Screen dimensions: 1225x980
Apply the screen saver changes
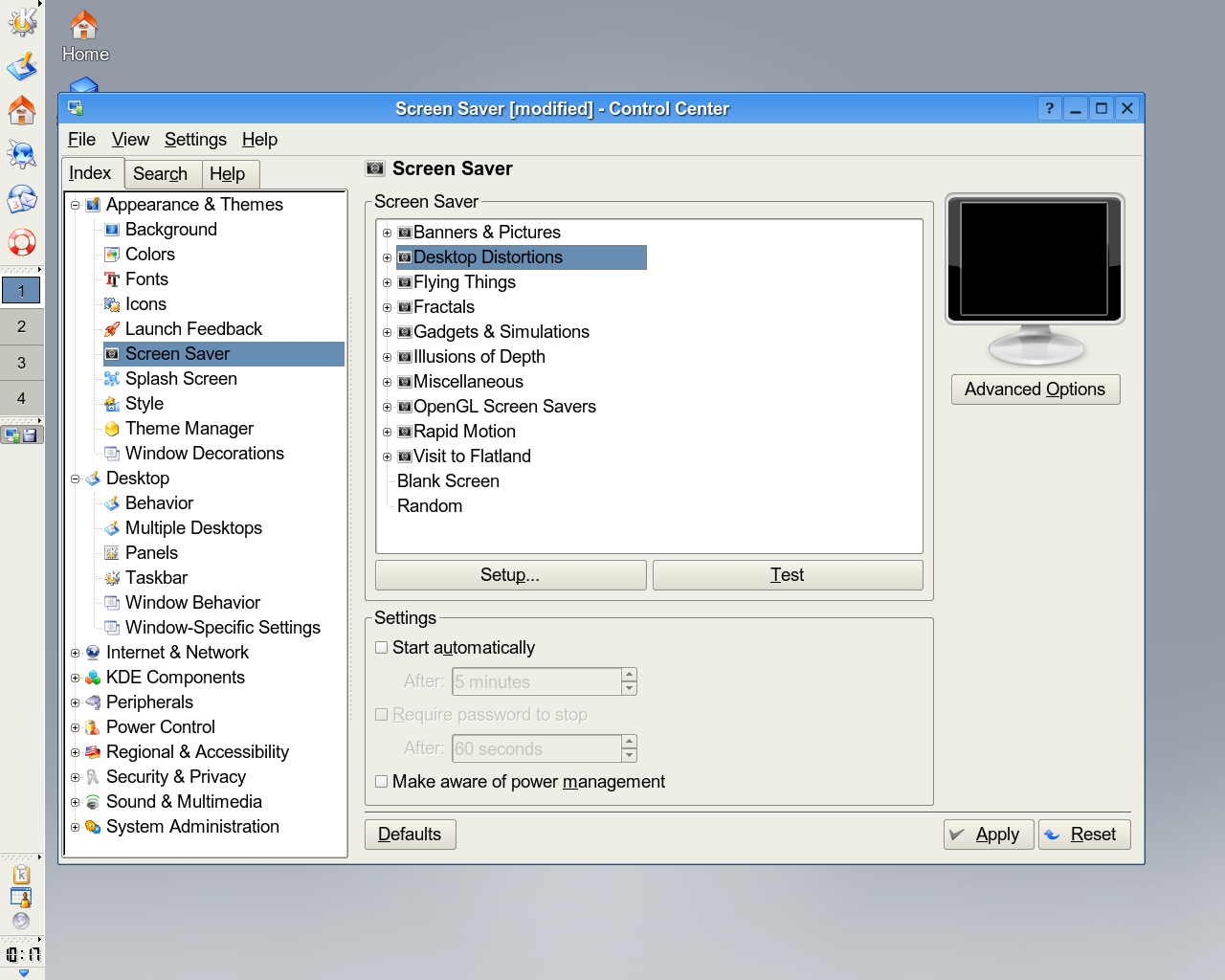[989, 835]
